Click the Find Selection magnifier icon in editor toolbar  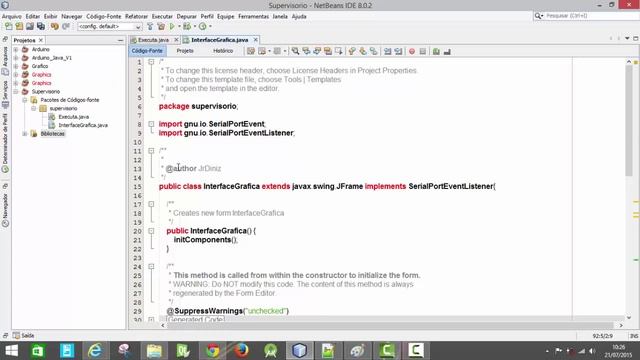coord(295,51)
